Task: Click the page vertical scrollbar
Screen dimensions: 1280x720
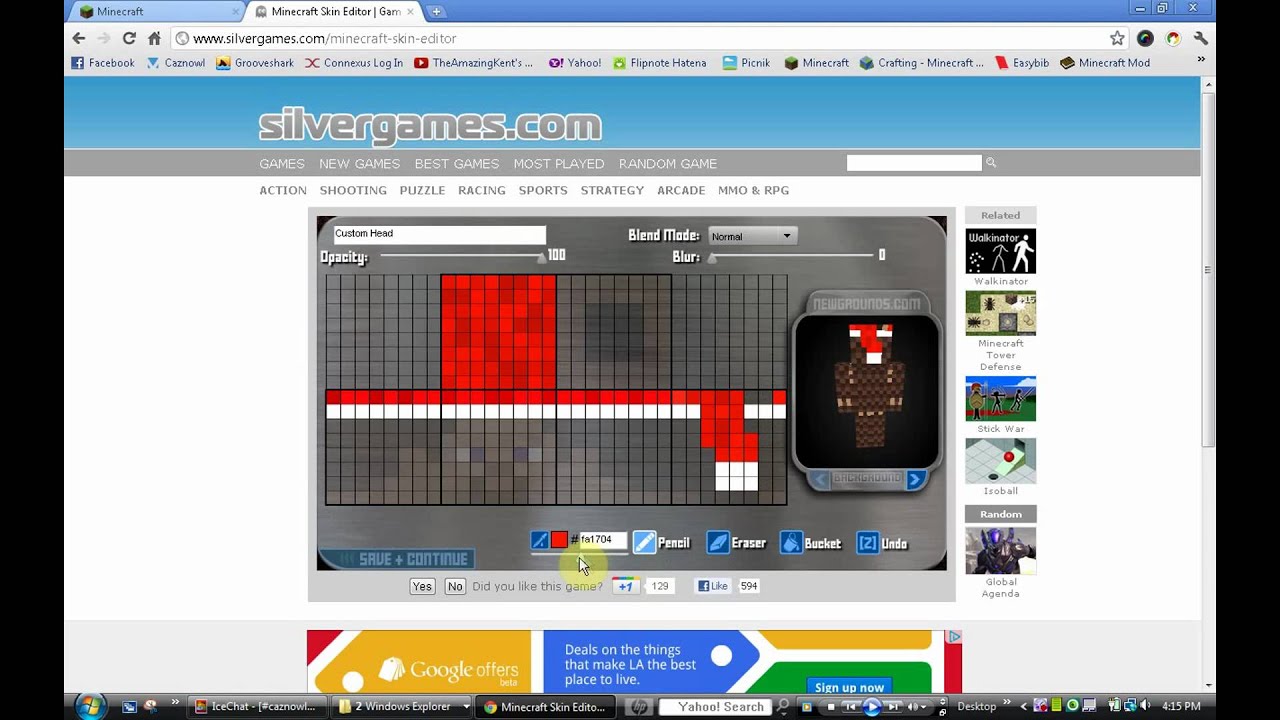Action: [1208, 269]
